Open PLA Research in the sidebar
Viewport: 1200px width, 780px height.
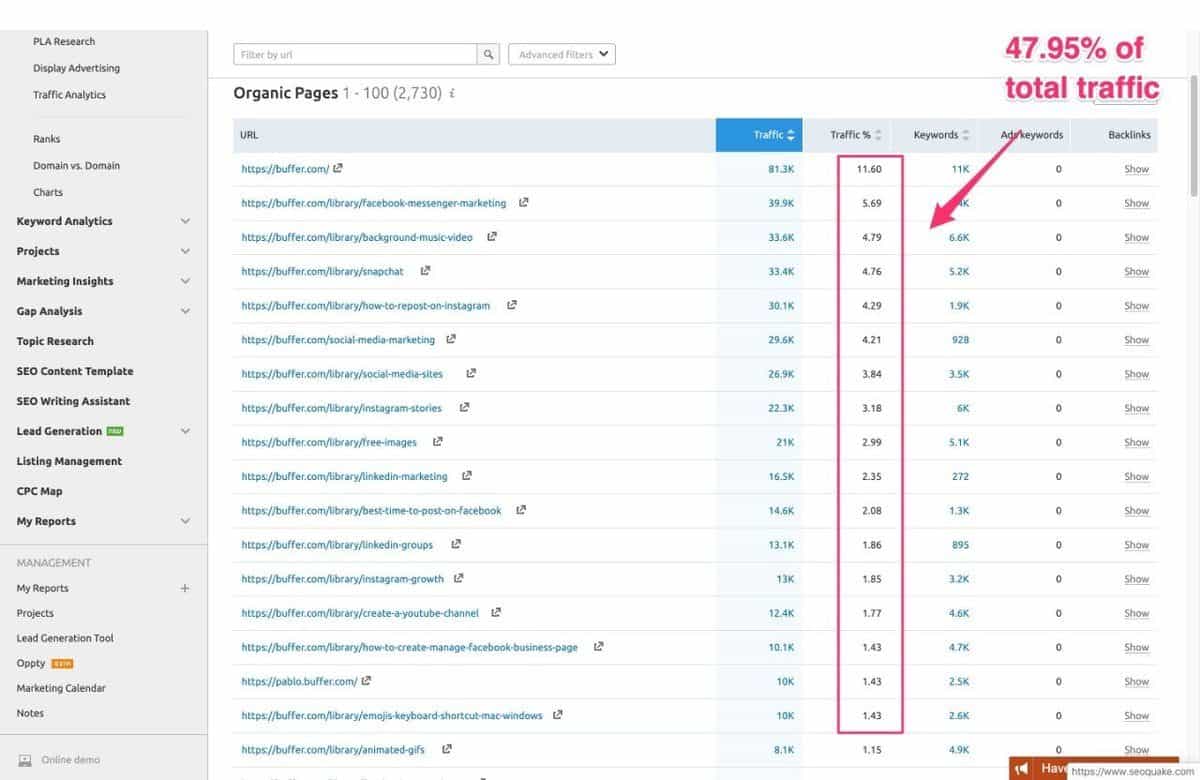(64, 42)
